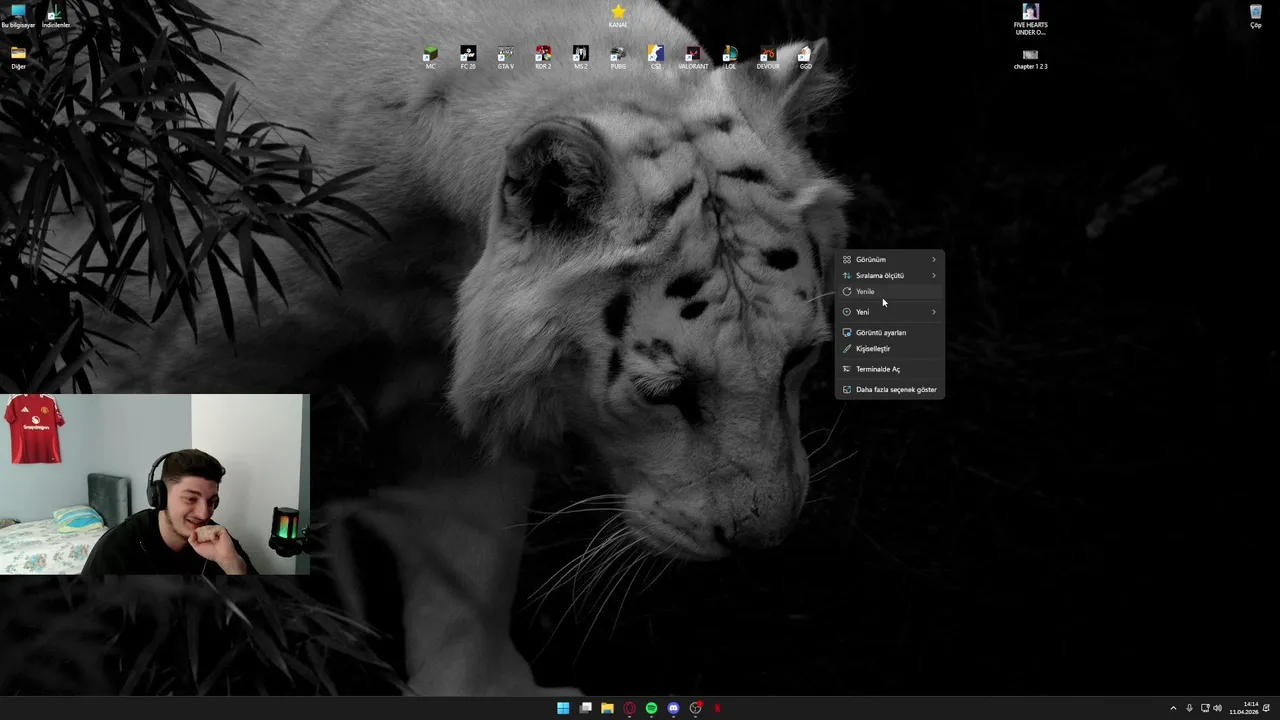
Task: Open File Explorer from the taskbar
Action: [x=607, y=708]
